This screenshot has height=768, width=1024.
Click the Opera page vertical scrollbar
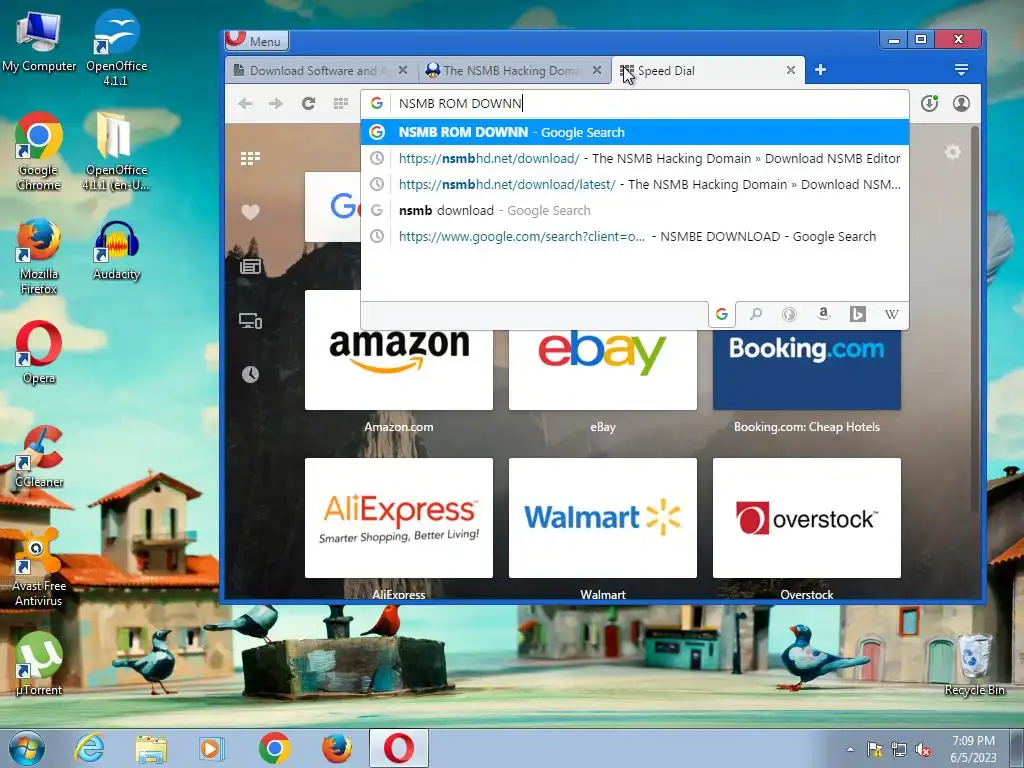[975, 320]
